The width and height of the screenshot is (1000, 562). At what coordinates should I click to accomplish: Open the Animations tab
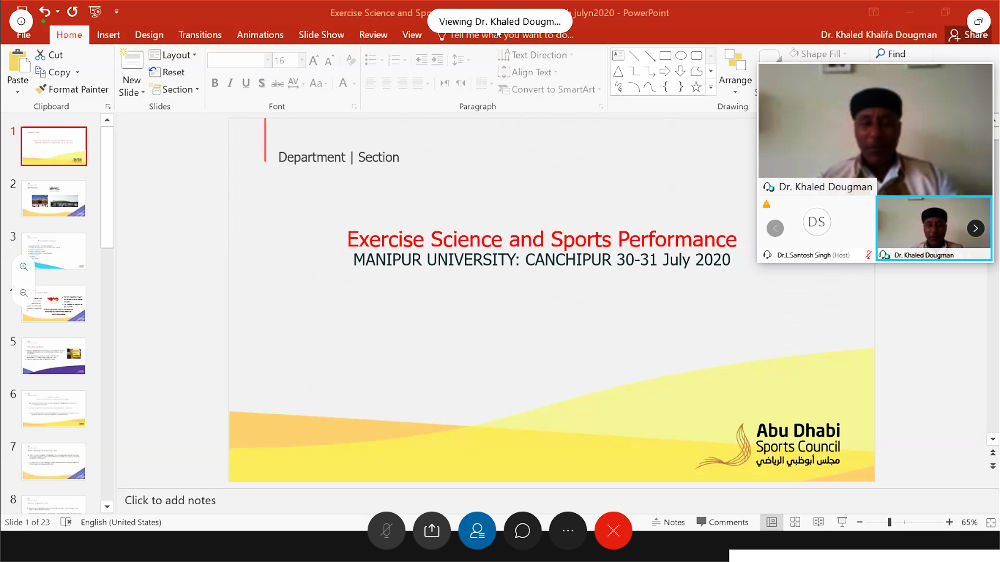click(x=260, y=34)
